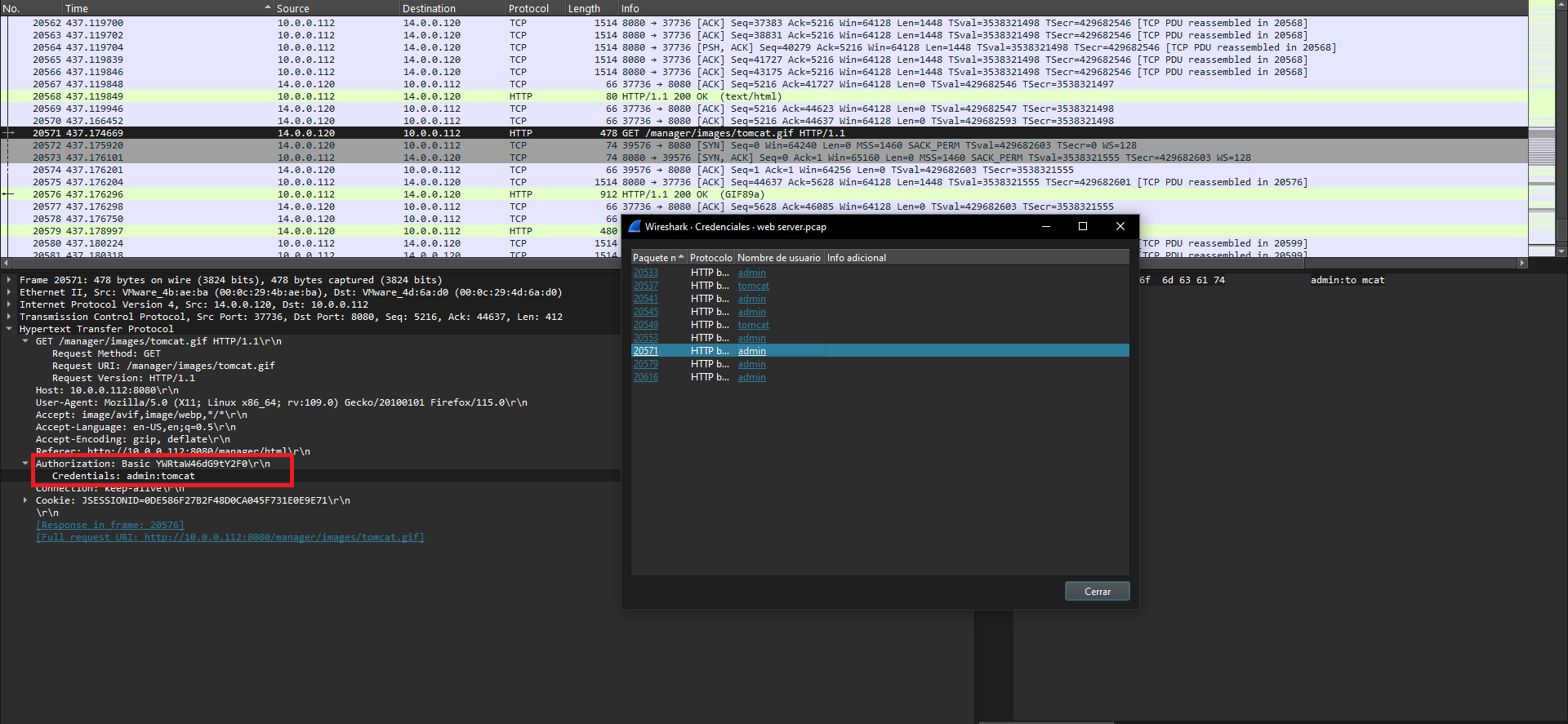The height and width of the screenshot is (724, 1568).
Task: Expand the Frame 20571 tree node
Action: coord(9,280)
